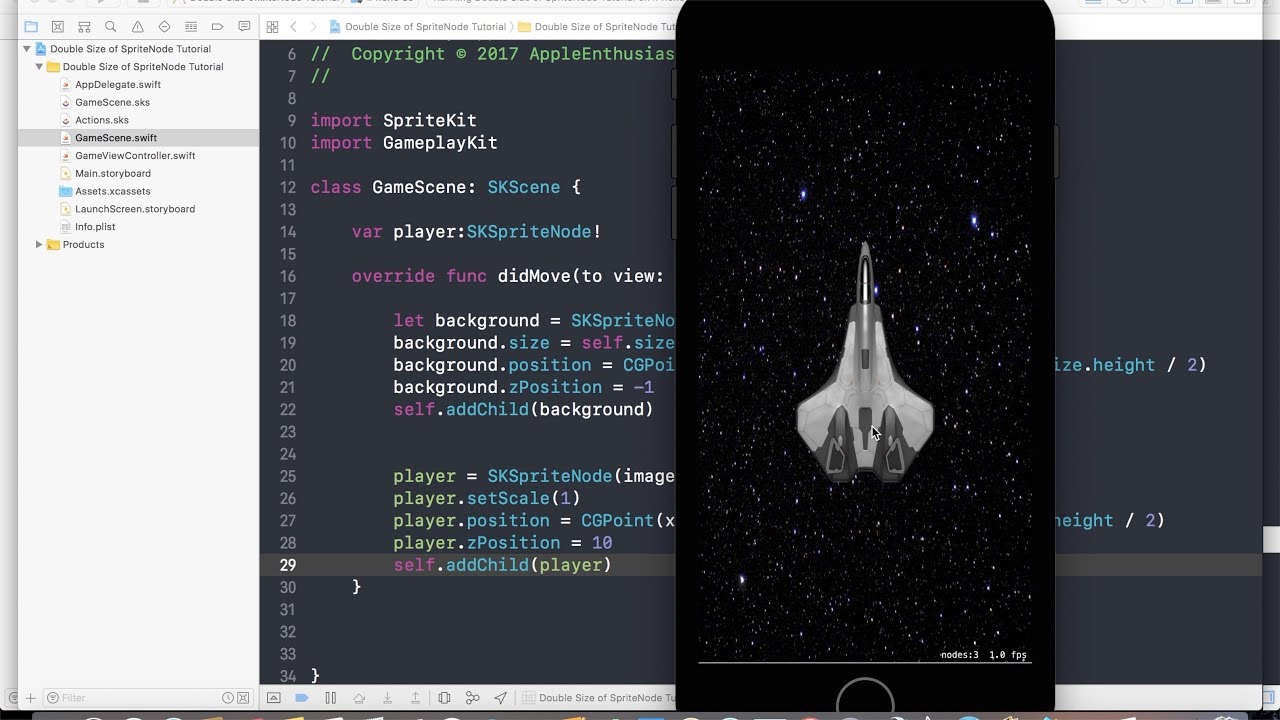
Task: Click 'var player:SKSpriteNode!' line
Action: click(x=476, y=232)
